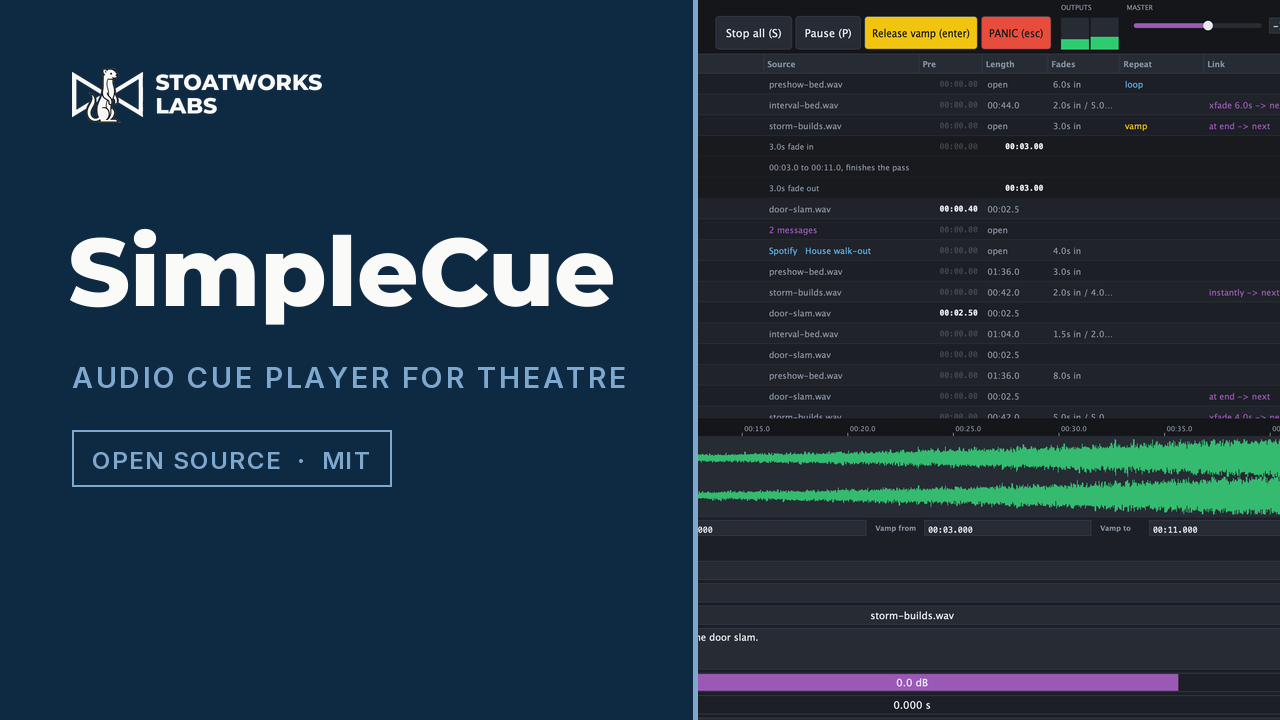The image size is (1280, 720).
Task: Select the storm-builds.wav cue marked vamp
Action: [989, 126]
